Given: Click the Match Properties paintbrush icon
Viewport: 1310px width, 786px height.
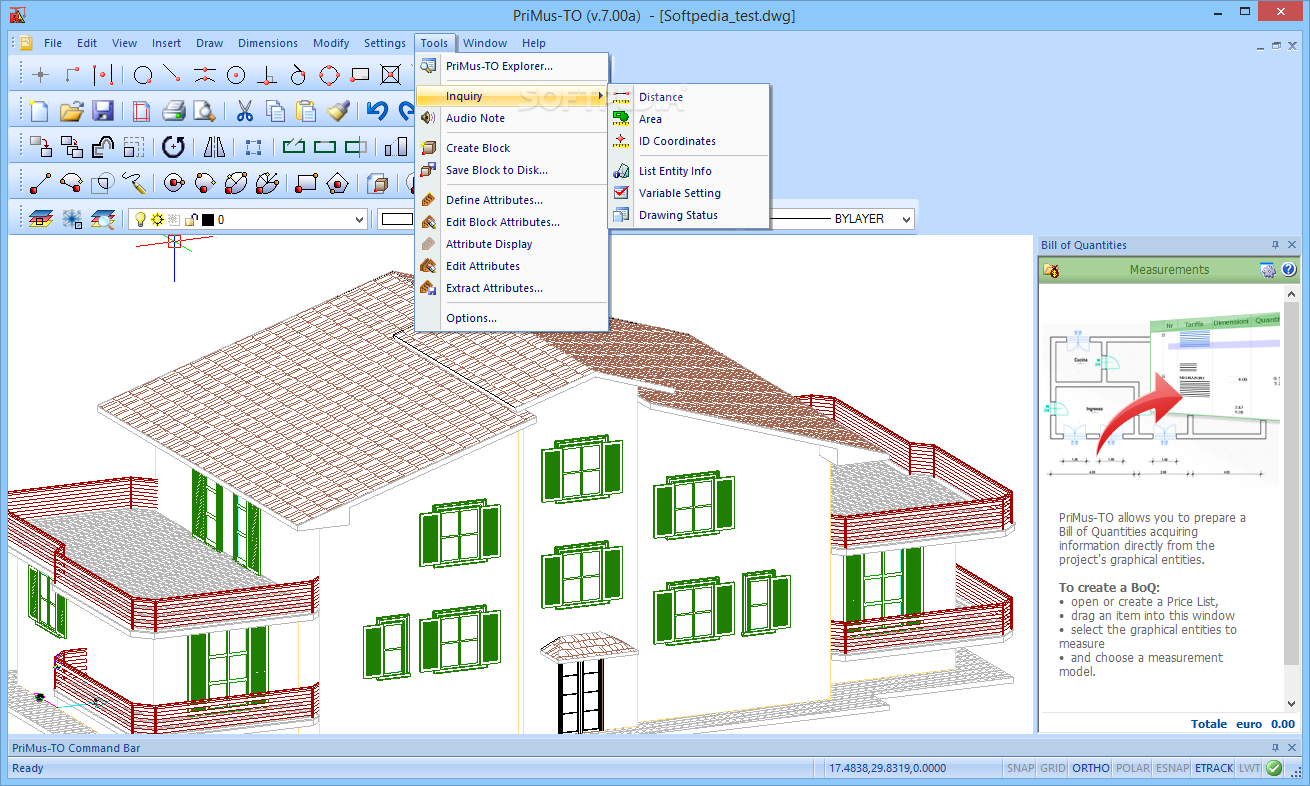Looking at the screenshot, I should click(x=337, y=110).
